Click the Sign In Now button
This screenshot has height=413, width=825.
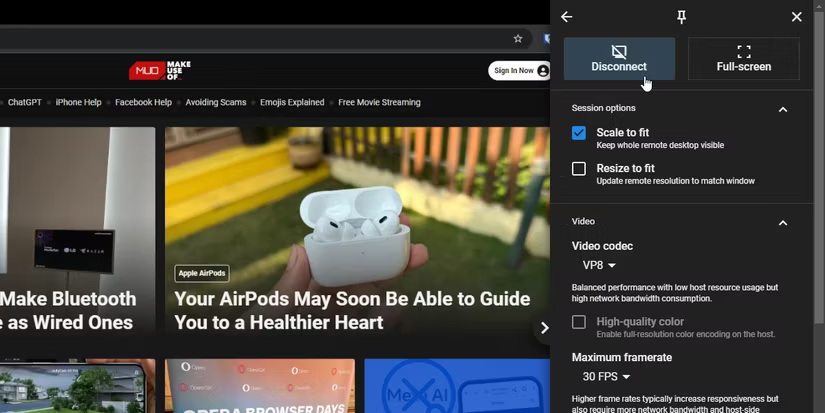point(519,71)
